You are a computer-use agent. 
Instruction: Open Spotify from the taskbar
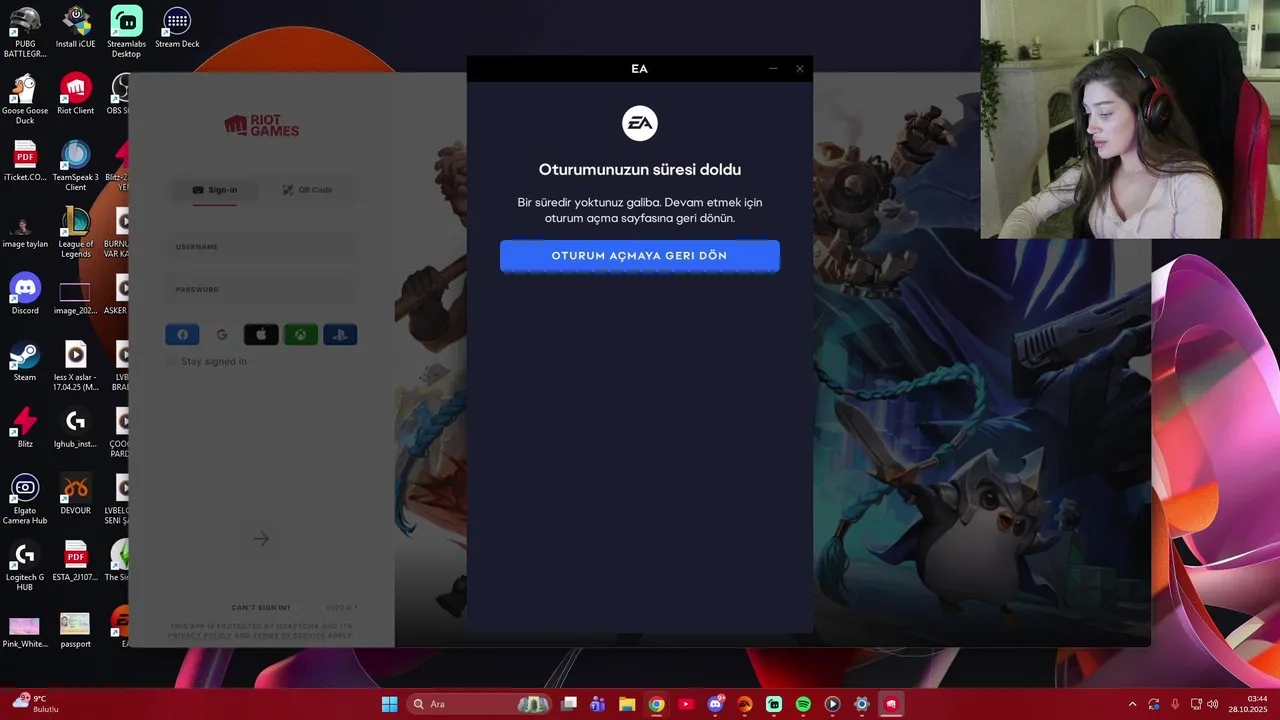803,704
